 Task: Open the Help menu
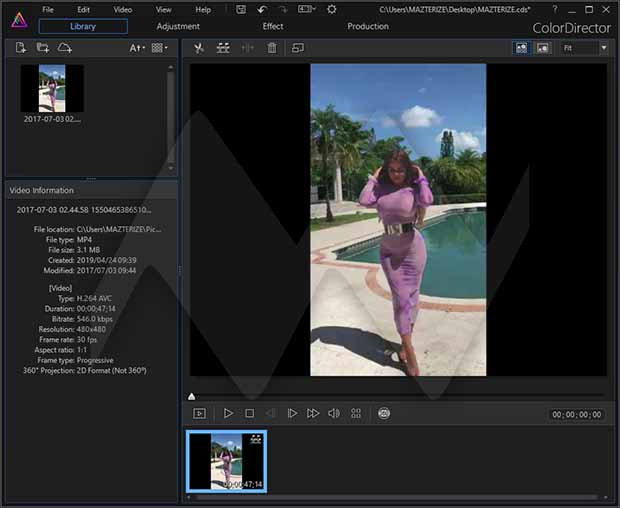coord(203,9)
